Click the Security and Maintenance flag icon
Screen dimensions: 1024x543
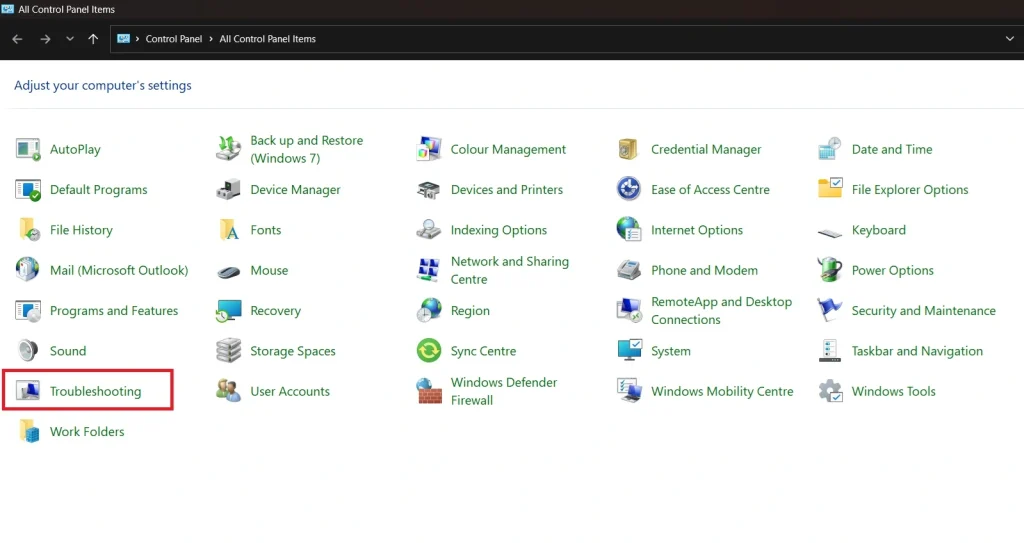click(830, 310)
